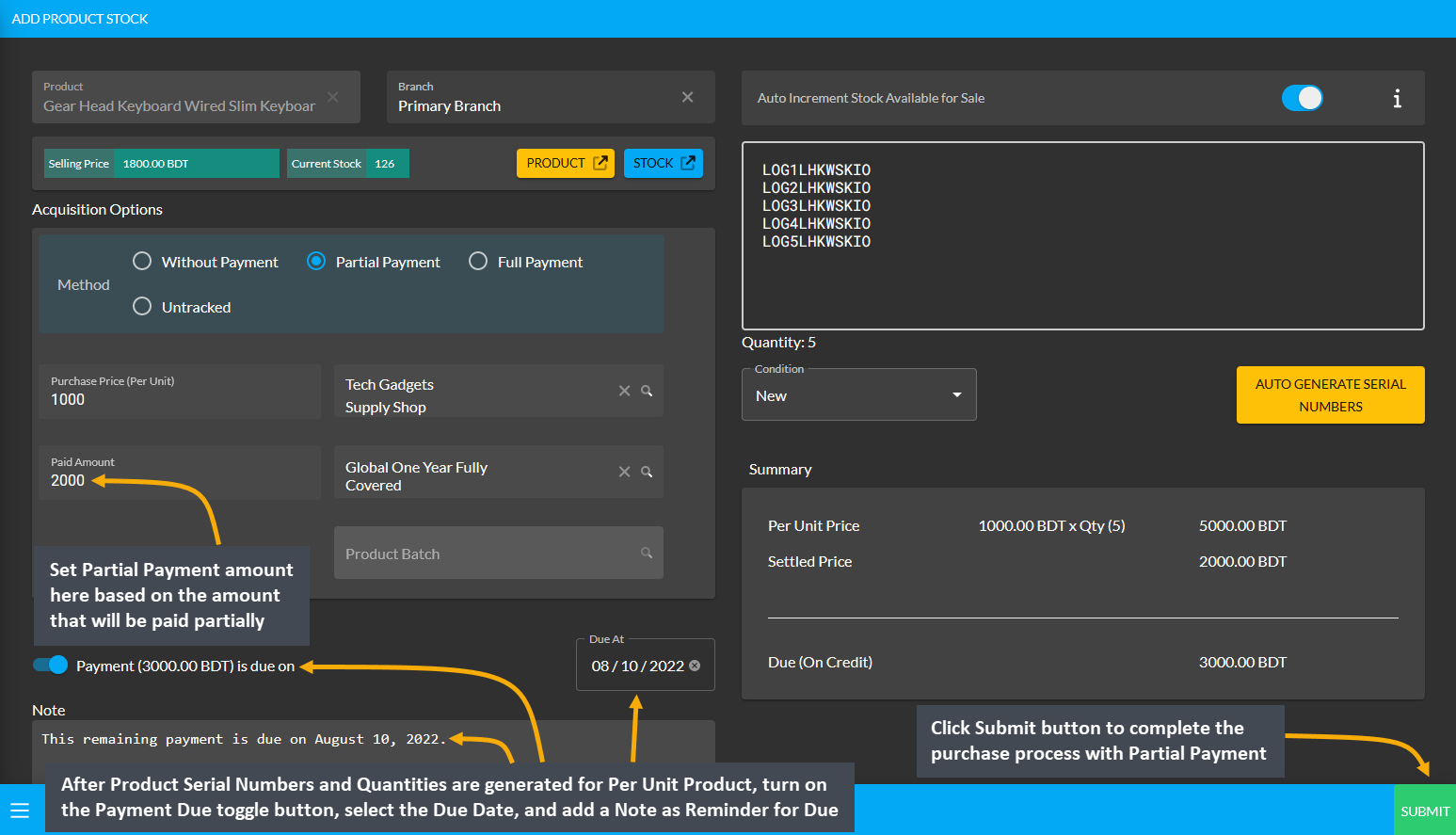Clear the Primary Branch selection
This screenshot has width=1456, height=835.
[x=688, y=97]
